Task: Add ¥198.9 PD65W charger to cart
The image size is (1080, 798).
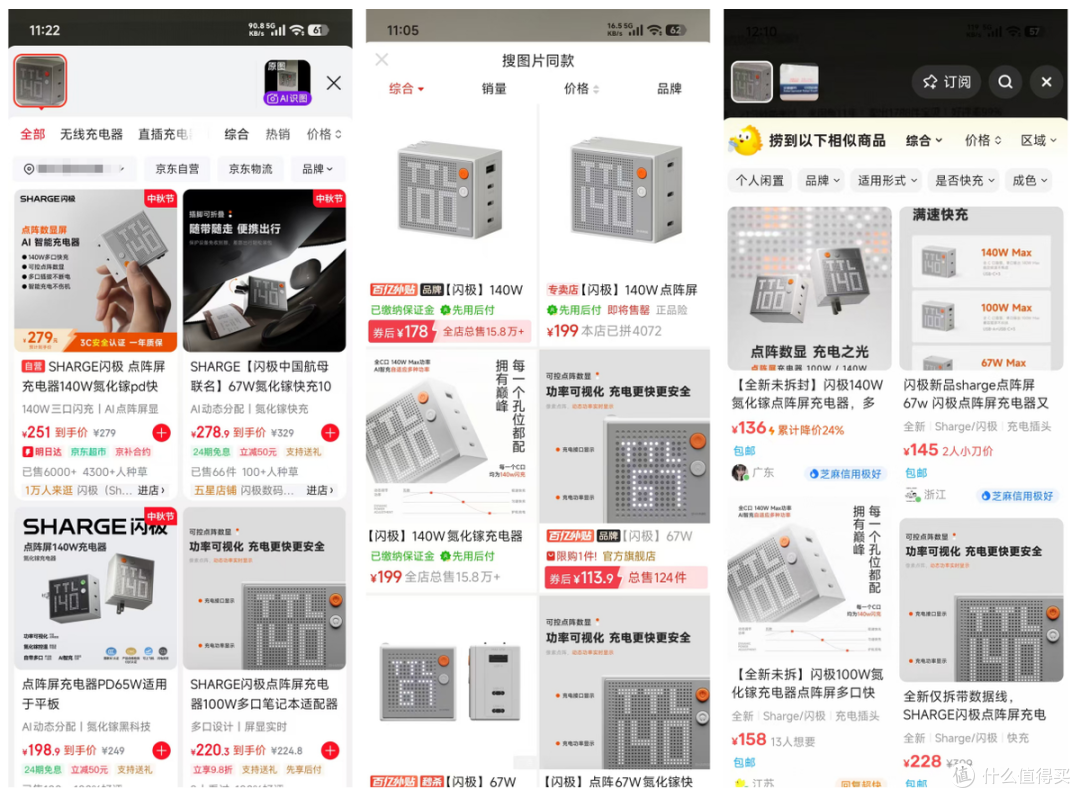Action: click(x=162, y=750)
